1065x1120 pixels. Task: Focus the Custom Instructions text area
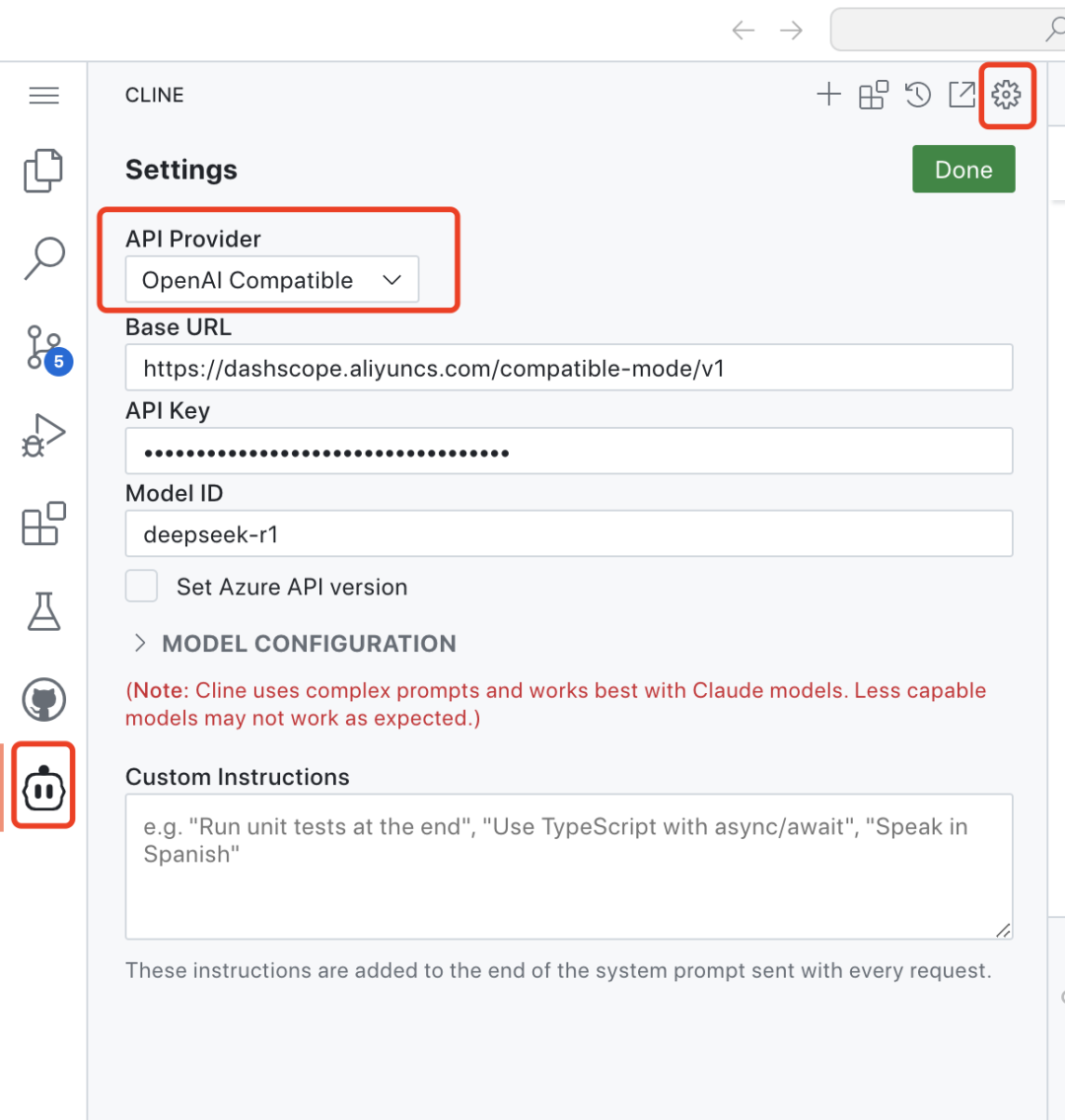[569, 866]
